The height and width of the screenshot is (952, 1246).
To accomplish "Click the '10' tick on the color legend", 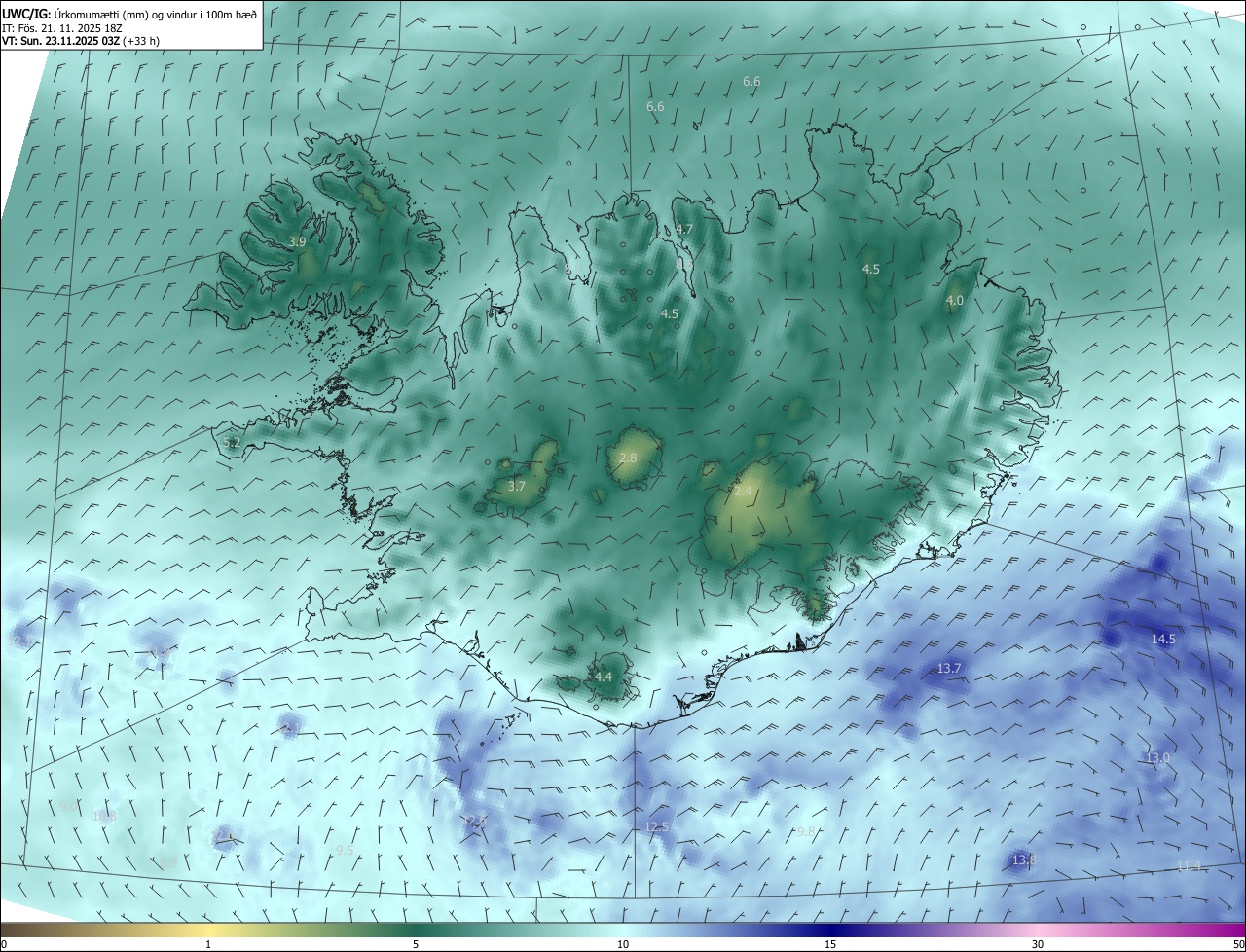I will [623, 945].
